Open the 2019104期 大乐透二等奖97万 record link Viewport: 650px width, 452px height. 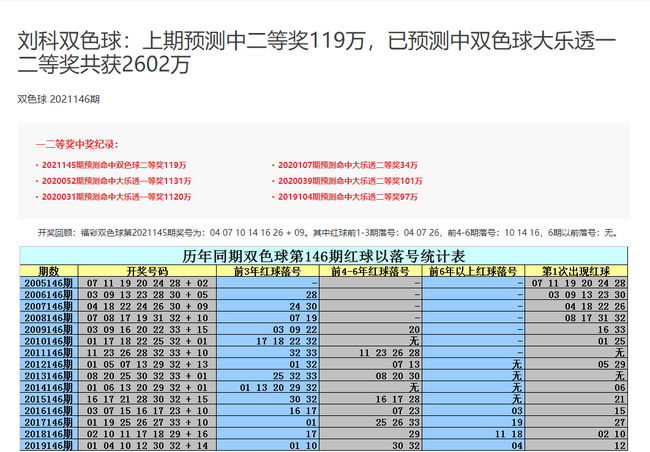348,197
